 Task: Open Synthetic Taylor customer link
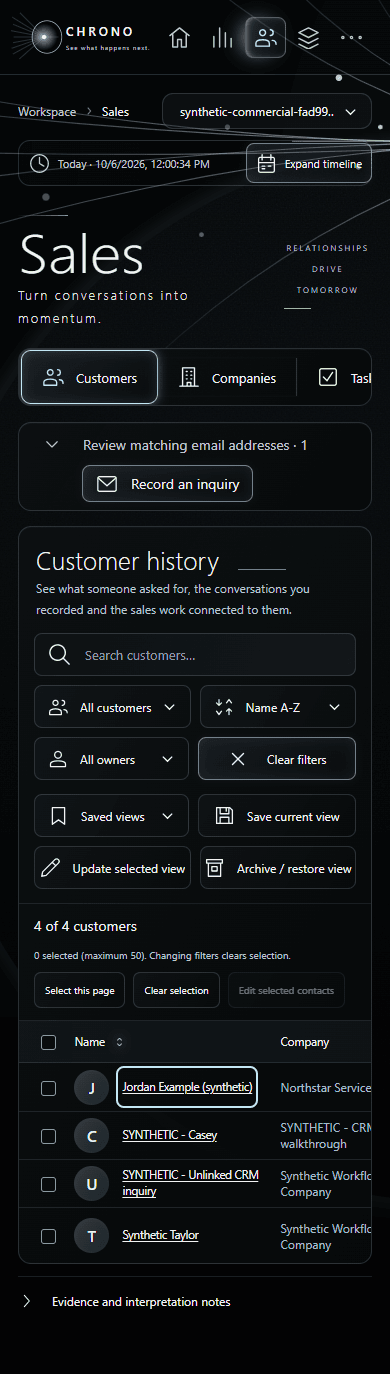pos(160,1236)
